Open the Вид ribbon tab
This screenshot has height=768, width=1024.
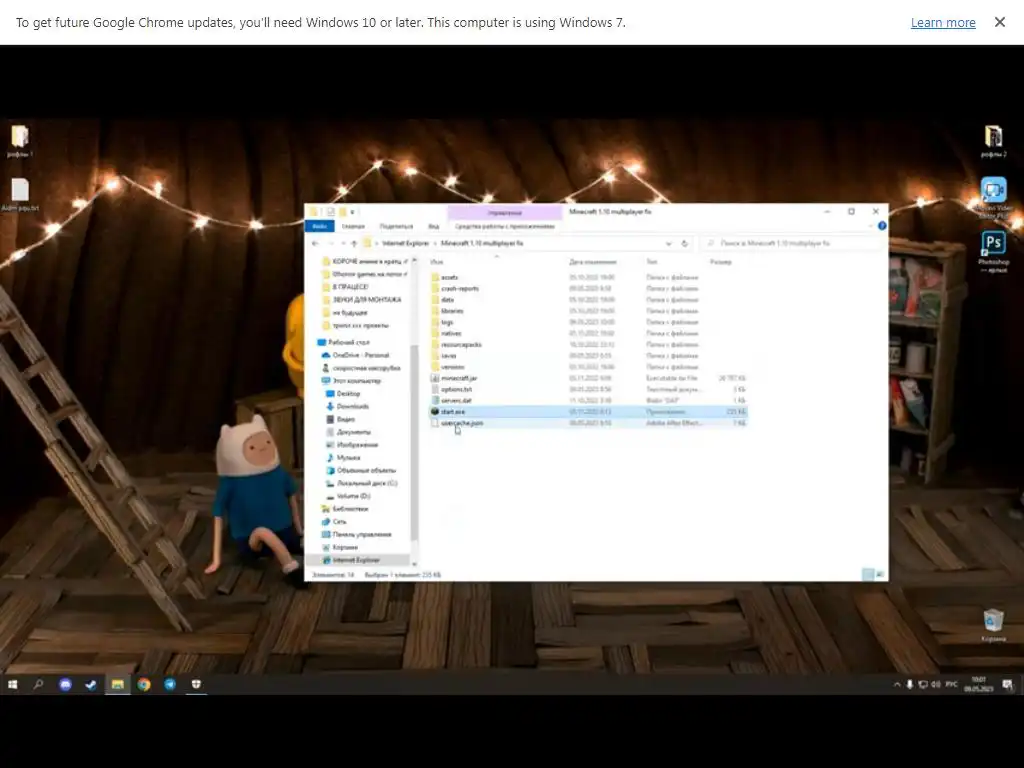tap(434, 226)
